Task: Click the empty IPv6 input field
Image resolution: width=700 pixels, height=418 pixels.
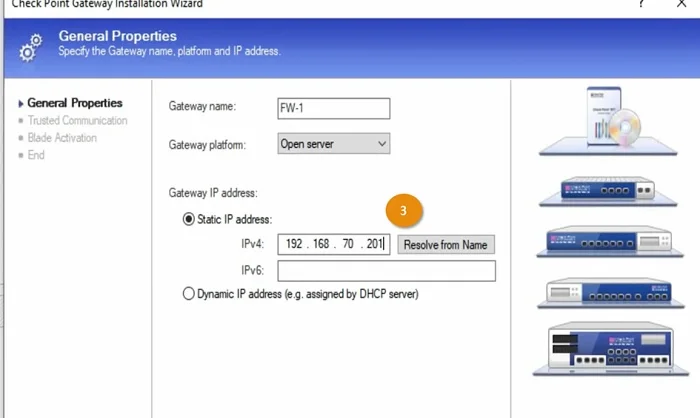Action: click(x=386, y=271)
